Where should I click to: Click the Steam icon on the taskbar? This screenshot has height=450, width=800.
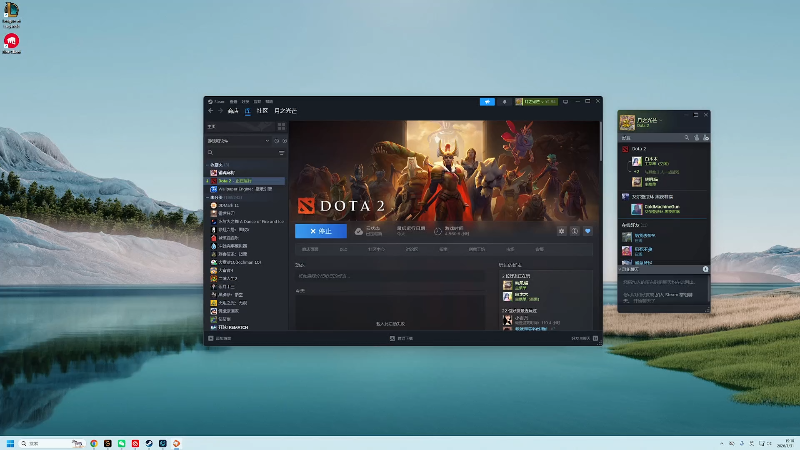[149, 443]
